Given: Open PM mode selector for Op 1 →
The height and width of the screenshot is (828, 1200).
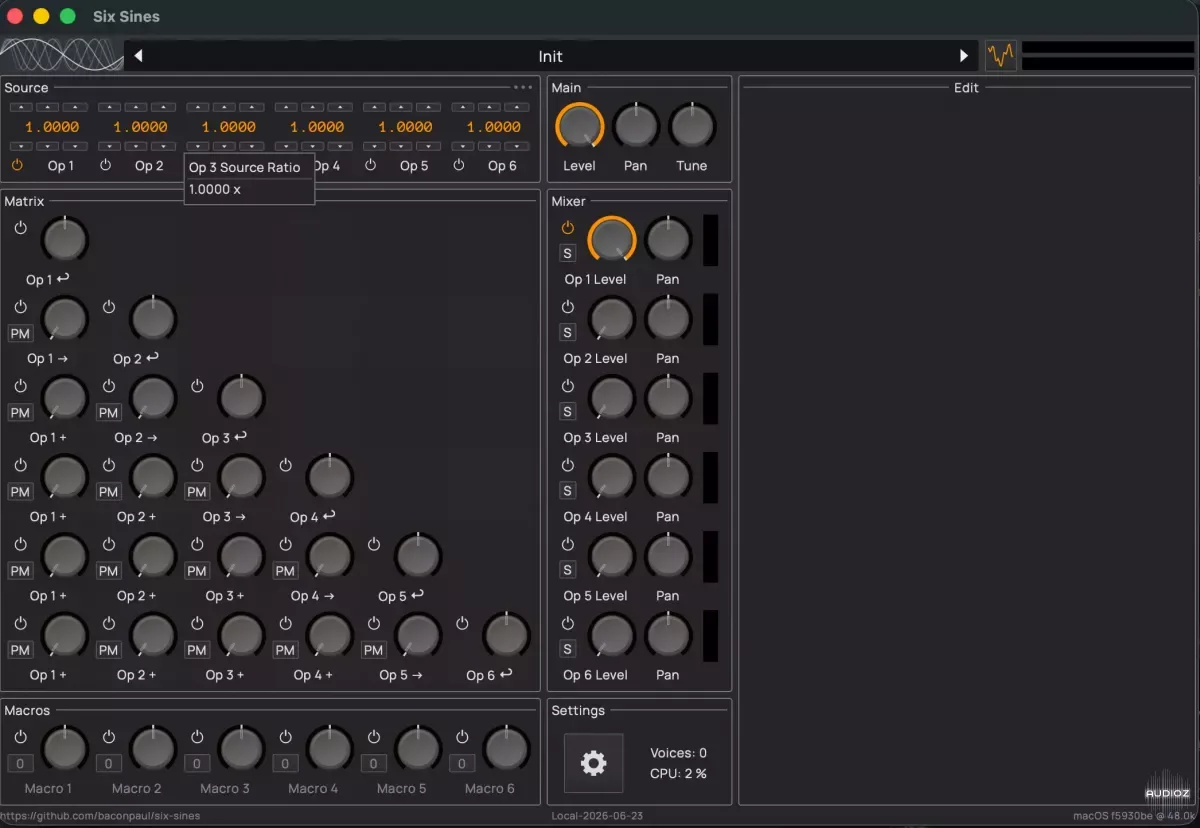Looking at the screenshot, I should pos(20,333).
